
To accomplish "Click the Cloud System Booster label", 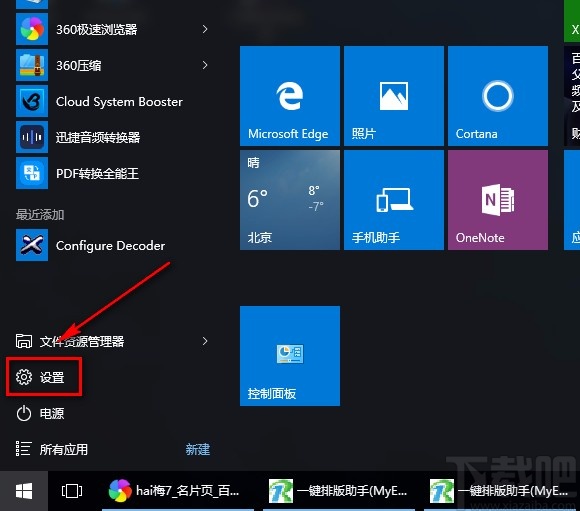I will tap(119, 102).
